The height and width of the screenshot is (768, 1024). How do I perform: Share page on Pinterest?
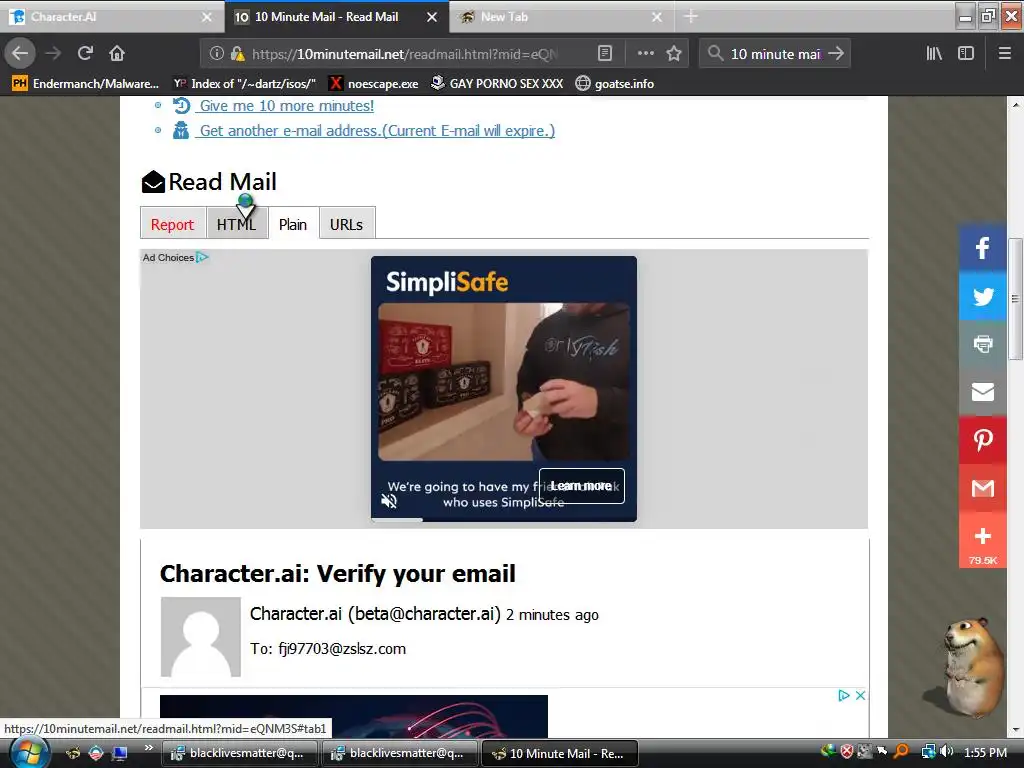(982, 440)
